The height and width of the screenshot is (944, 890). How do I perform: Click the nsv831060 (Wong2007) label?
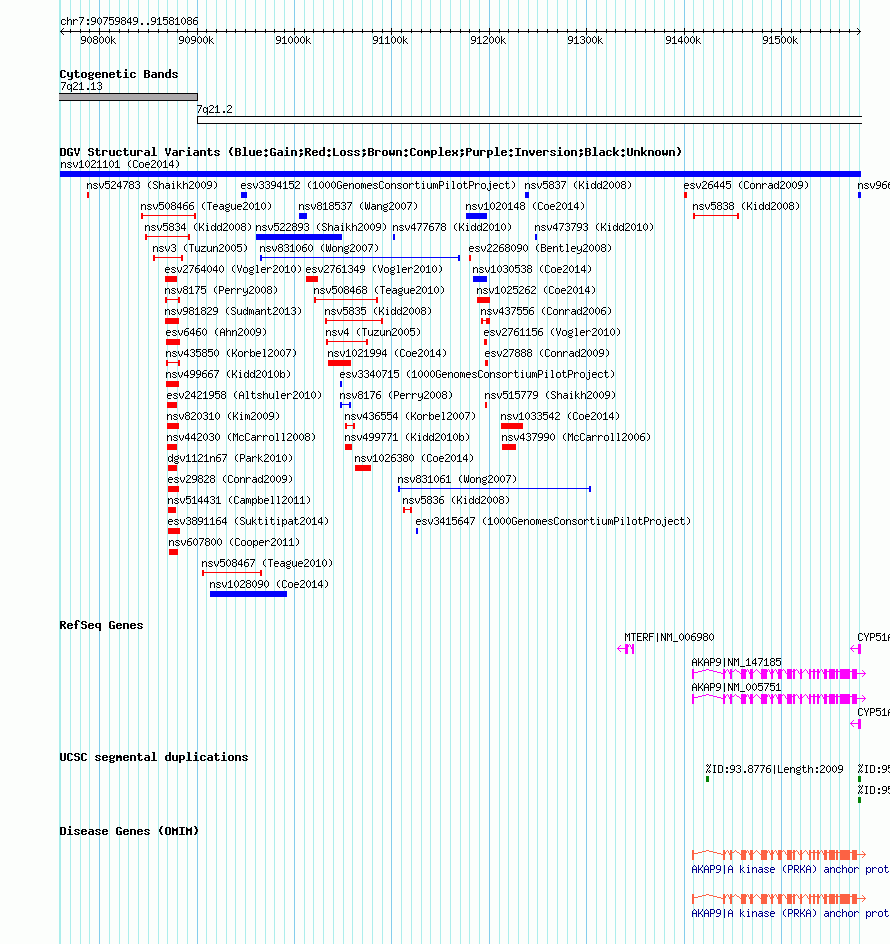(x=319, y=249)
